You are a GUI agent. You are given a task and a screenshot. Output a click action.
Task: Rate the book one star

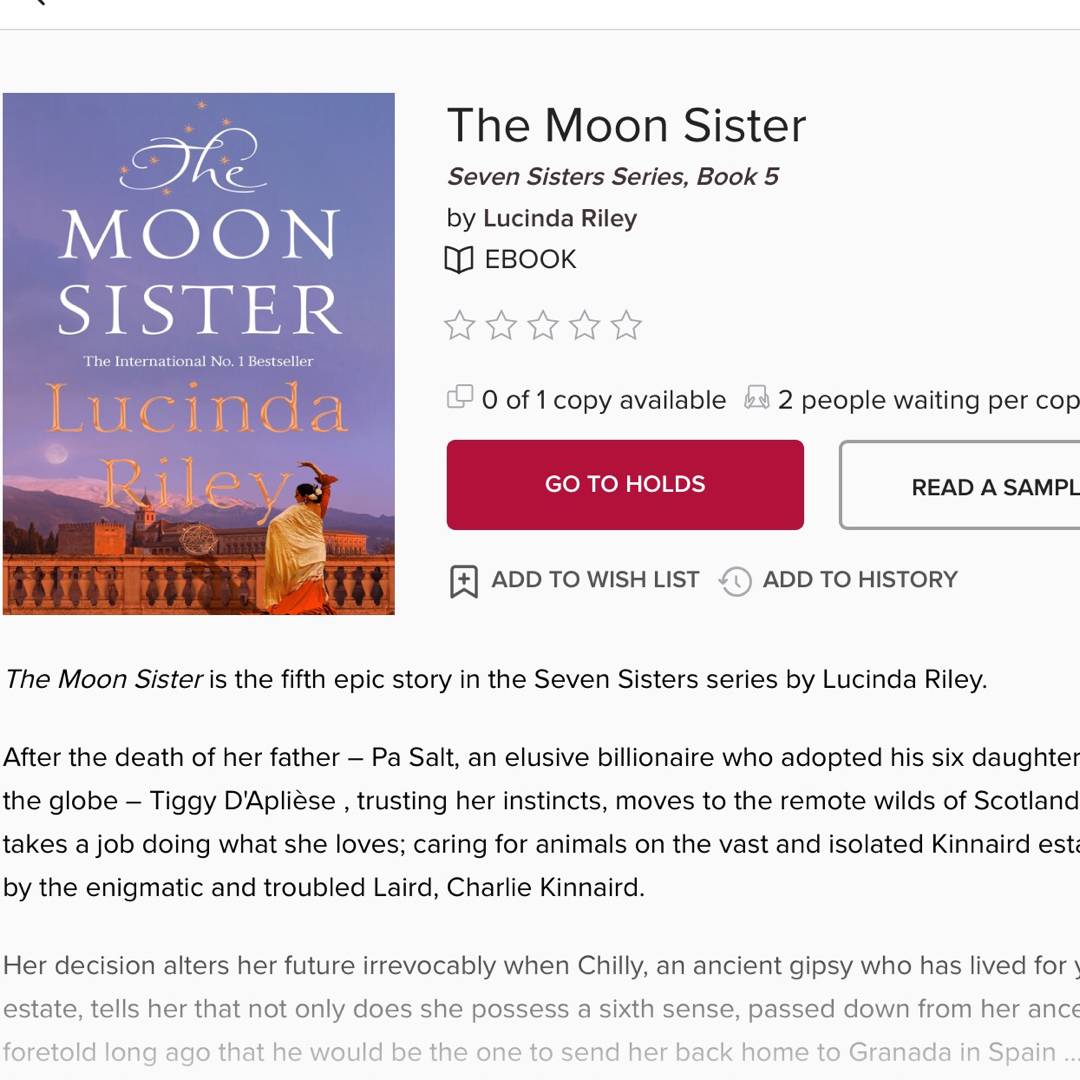coord(460,326)
